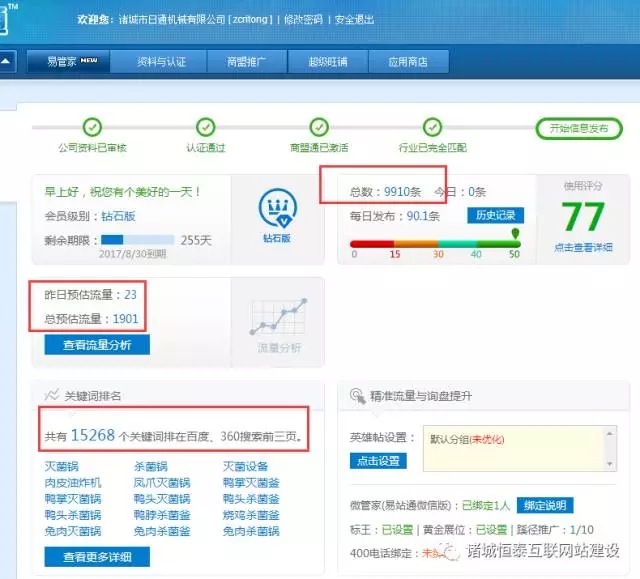
Task: Click the 公司资料已审核 checkmark icon
Action: (x=92, y=127)
